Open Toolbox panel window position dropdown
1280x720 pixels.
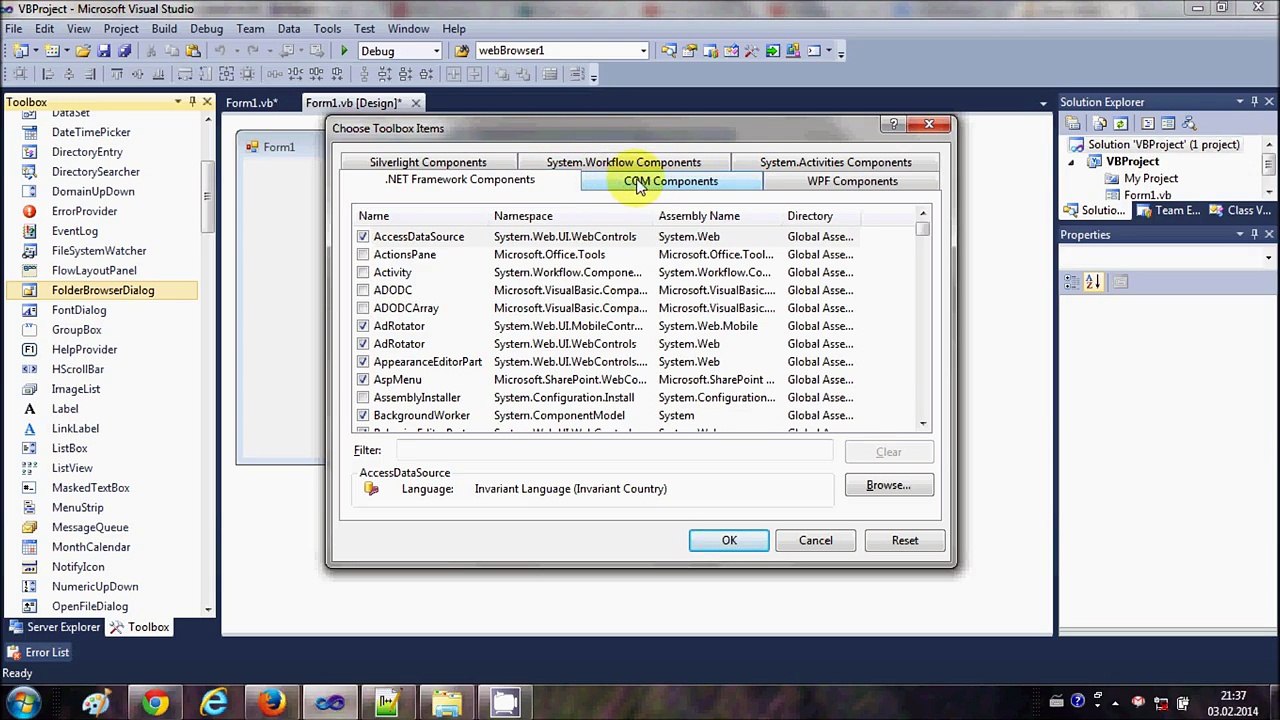pos(178,102)
